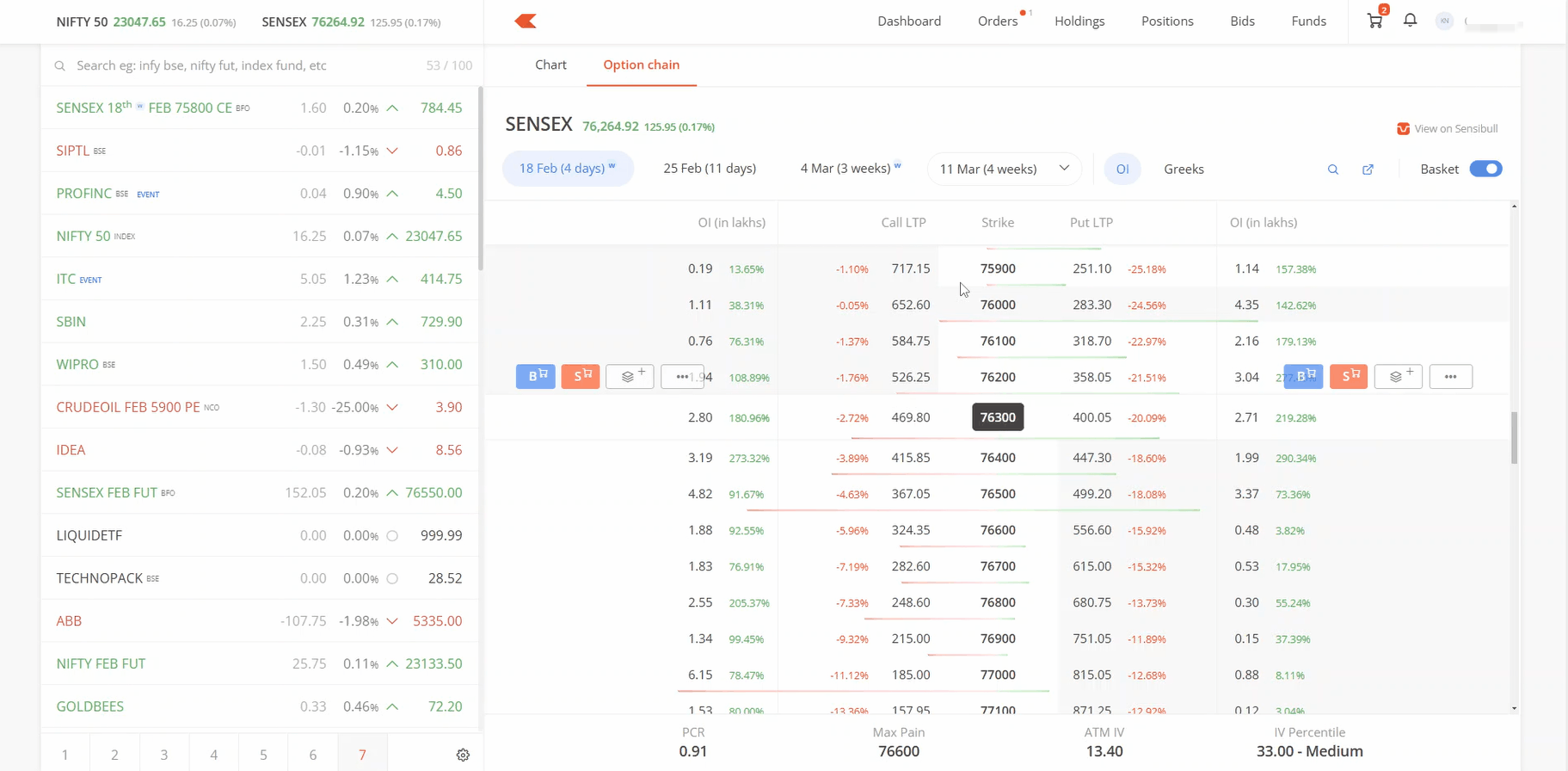Select WIPRO in the watchlist
Screen dimensions: 1568x771
[259, 365]
